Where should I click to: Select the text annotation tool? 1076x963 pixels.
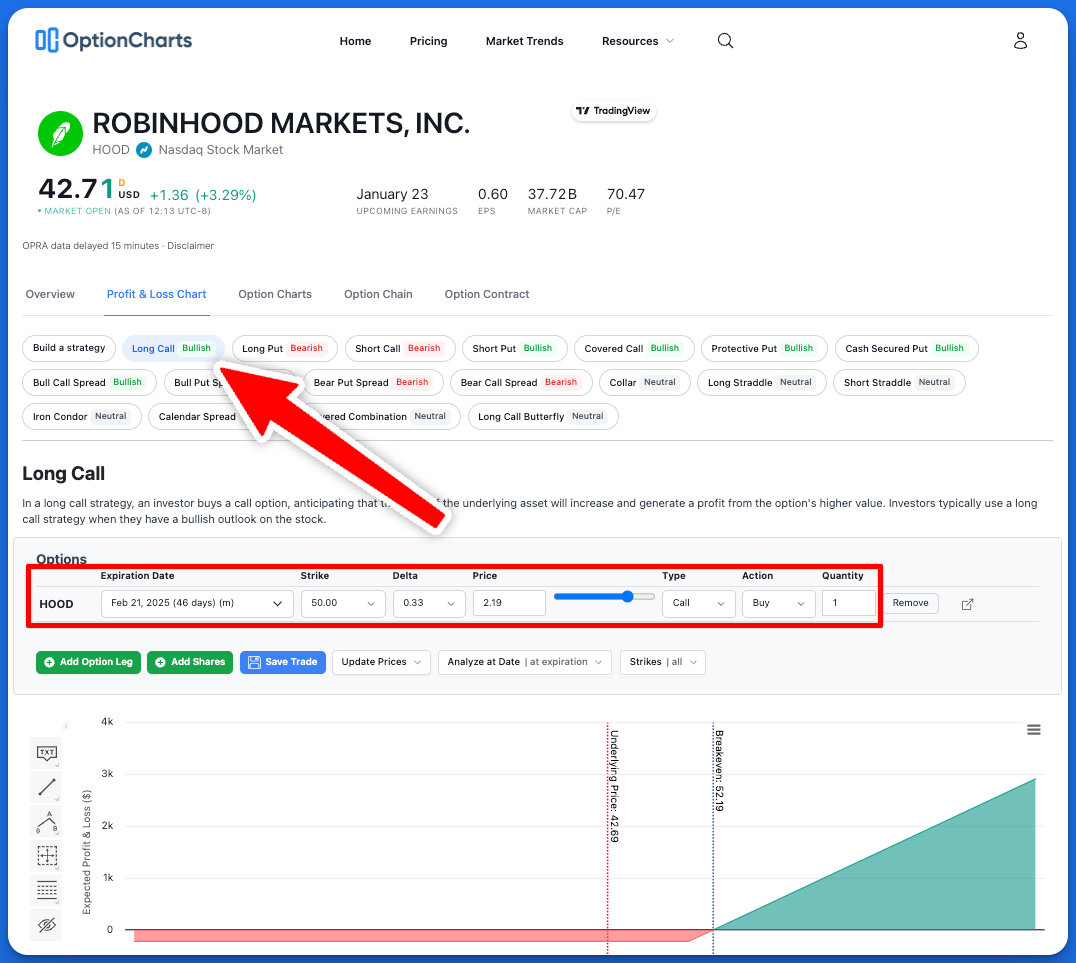click(47, 753)
